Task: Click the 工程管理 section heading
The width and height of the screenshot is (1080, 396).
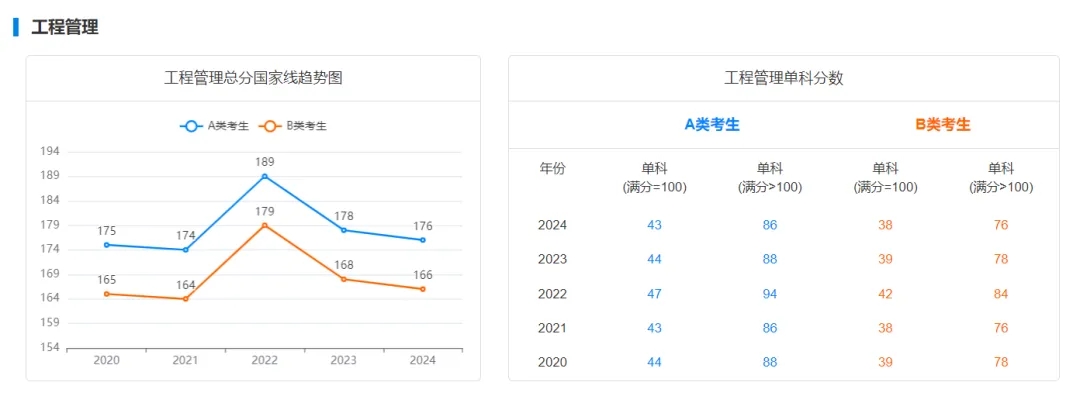Action: [x=65, y=28]
